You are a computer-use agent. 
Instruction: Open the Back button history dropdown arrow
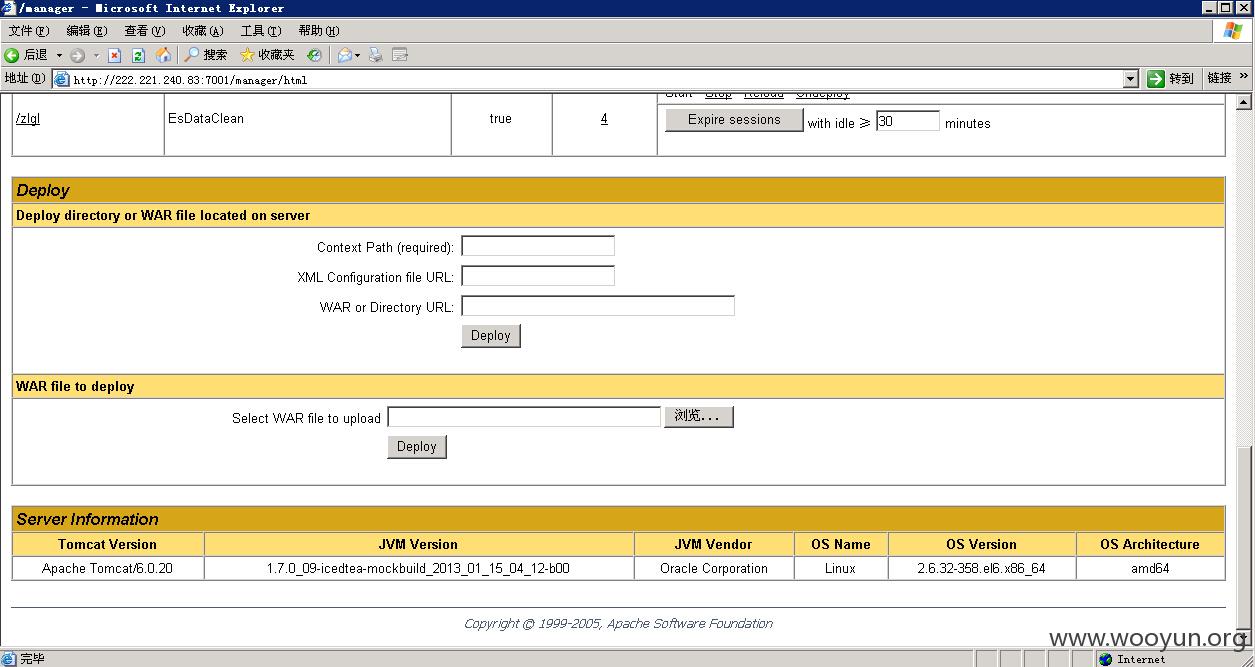click(x=59, y=55)
